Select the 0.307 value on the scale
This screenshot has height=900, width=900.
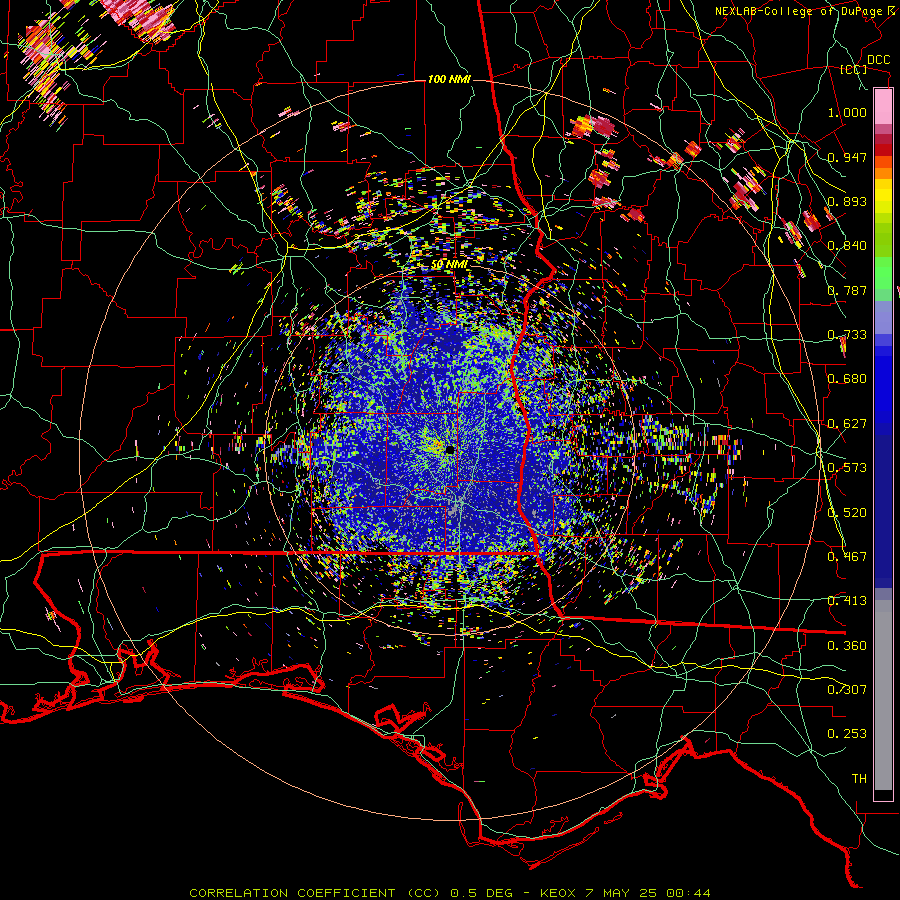pos(847,690)
